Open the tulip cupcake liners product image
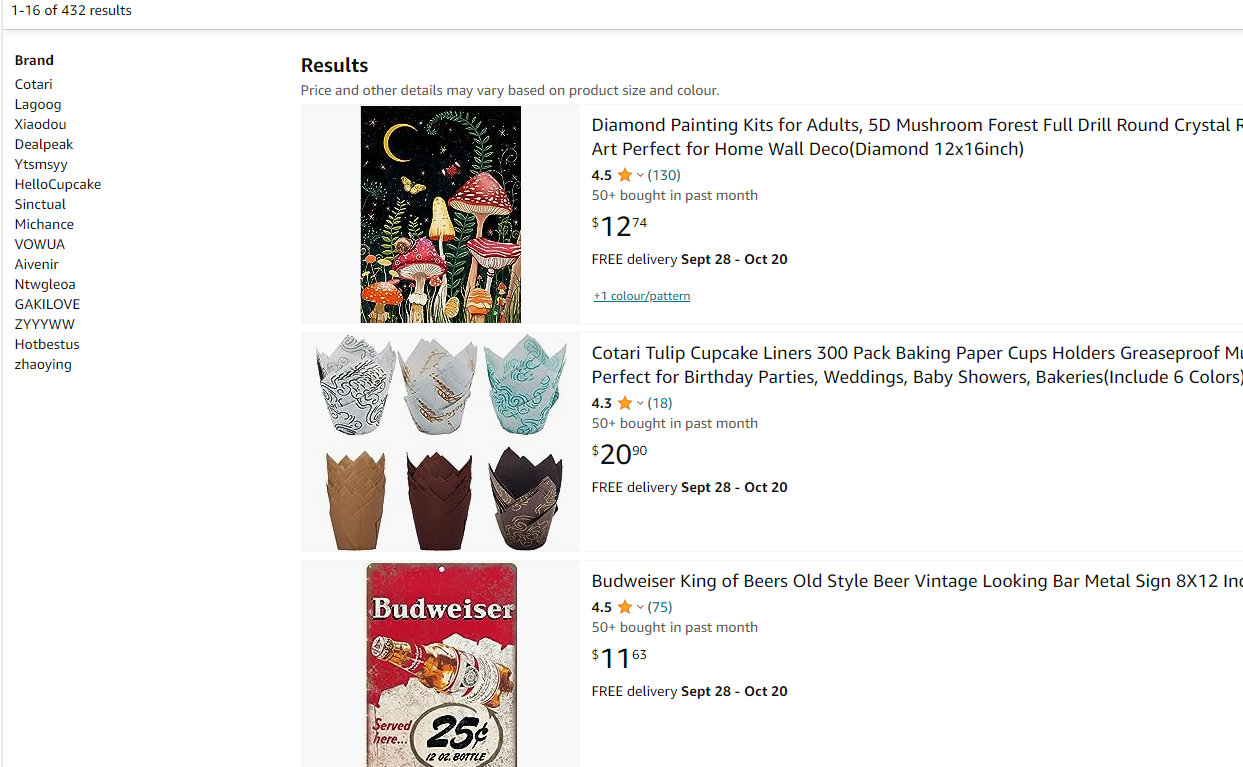This screenshot has width=1243, height=767. [x=440, y=442]
